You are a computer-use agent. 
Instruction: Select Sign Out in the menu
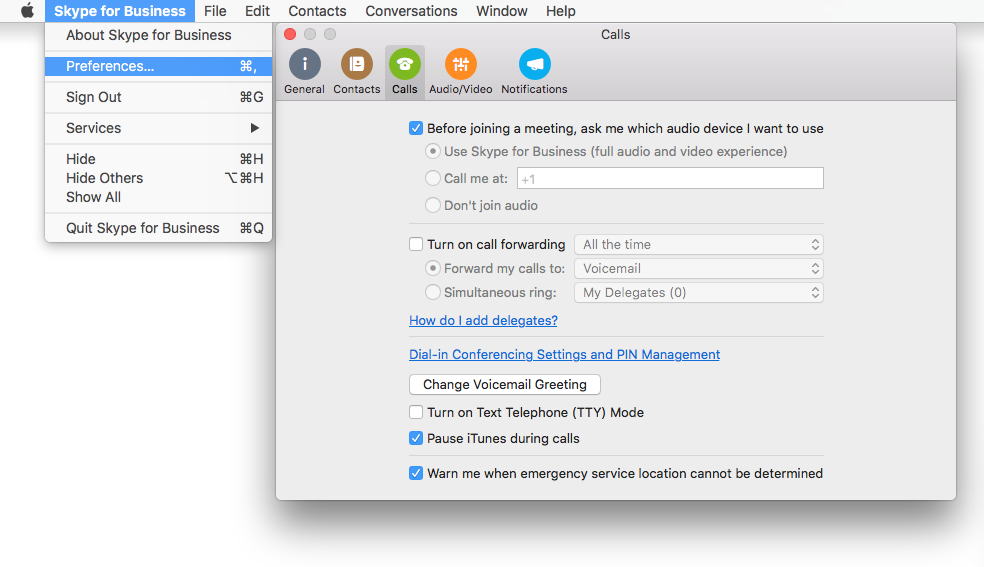point(94,97)
